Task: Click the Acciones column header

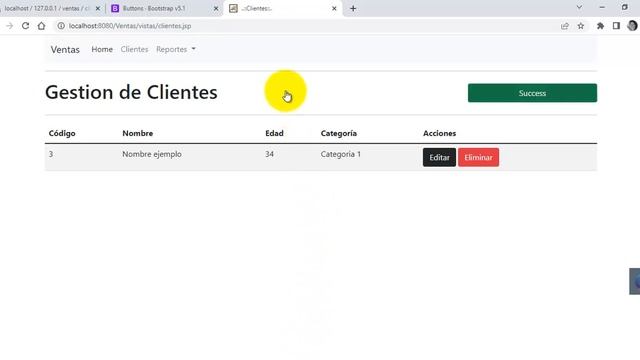Action: [x=440, y=133]
